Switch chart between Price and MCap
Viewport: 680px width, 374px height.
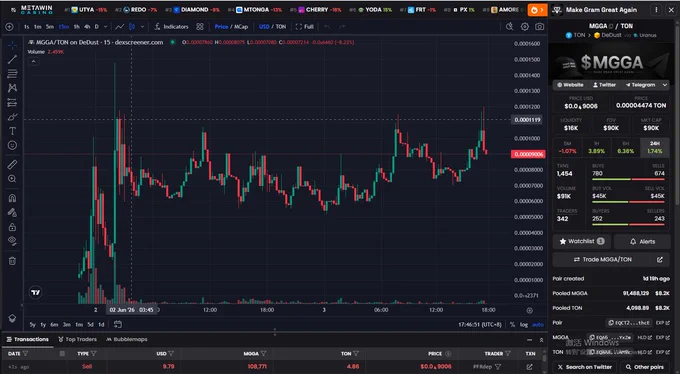click(231, 27)
